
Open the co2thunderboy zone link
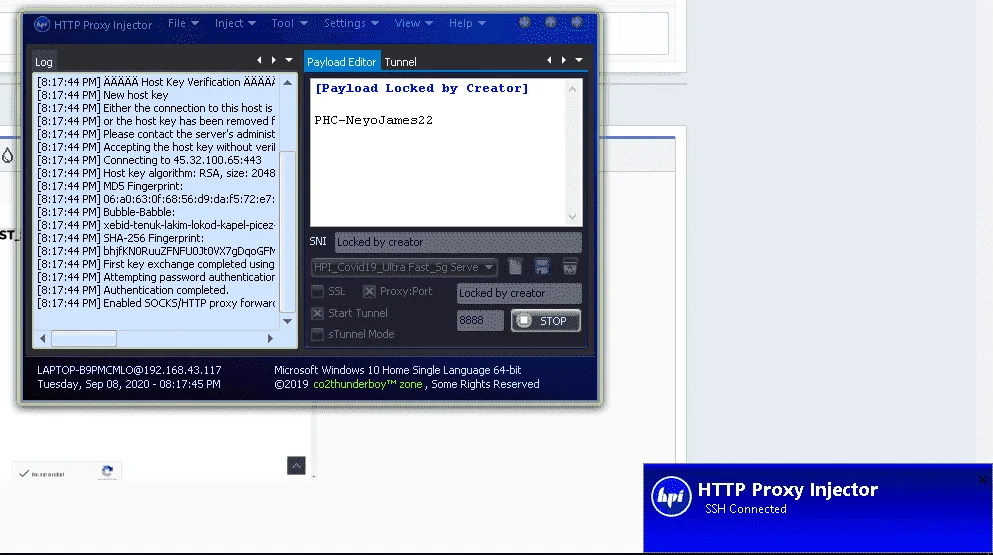click(367, 384)
